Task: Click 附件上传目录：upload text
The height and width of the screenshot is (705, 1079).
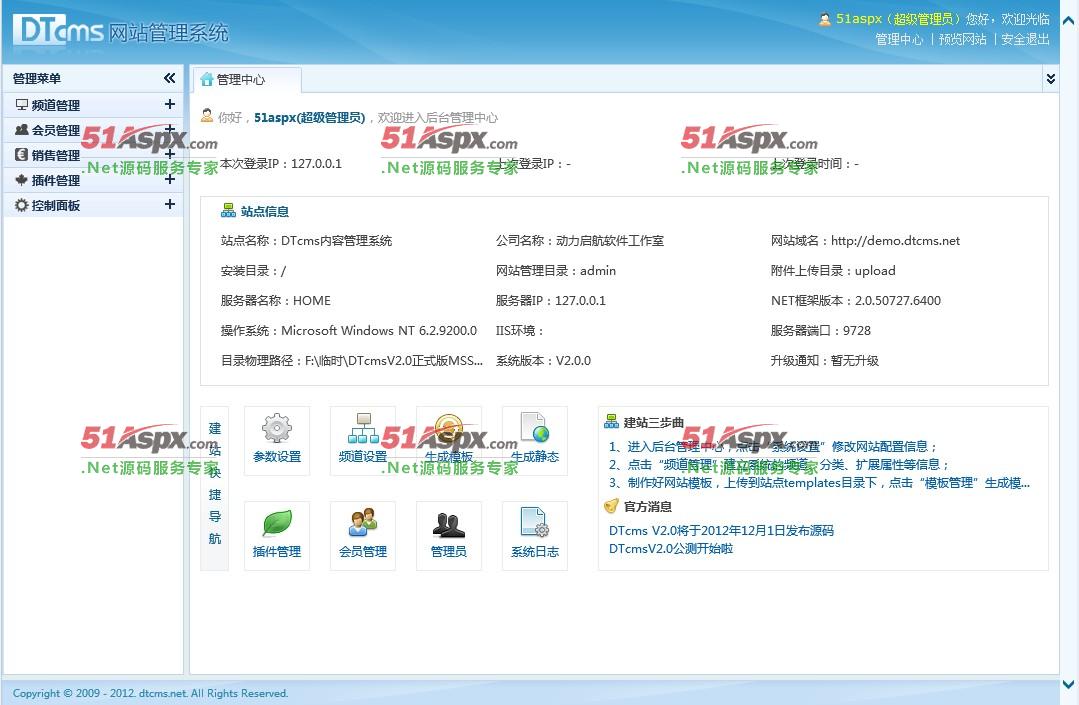Action: (833, 270)
